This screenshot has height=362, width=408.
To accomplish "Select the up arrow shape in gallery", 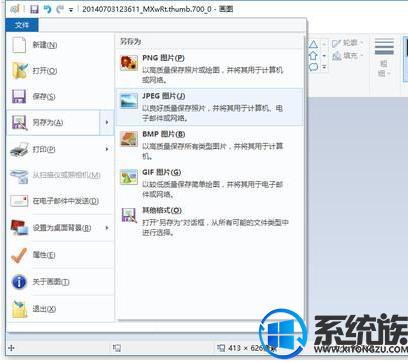I will [x=313, y=55].
